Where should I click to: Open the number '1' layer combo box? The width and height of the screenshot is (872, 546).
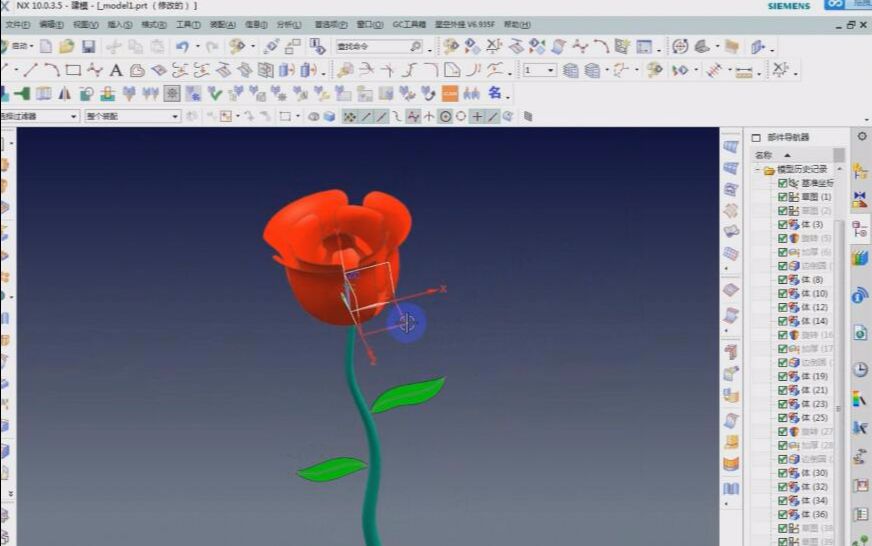pyautogui.click(x=539, y=71)
